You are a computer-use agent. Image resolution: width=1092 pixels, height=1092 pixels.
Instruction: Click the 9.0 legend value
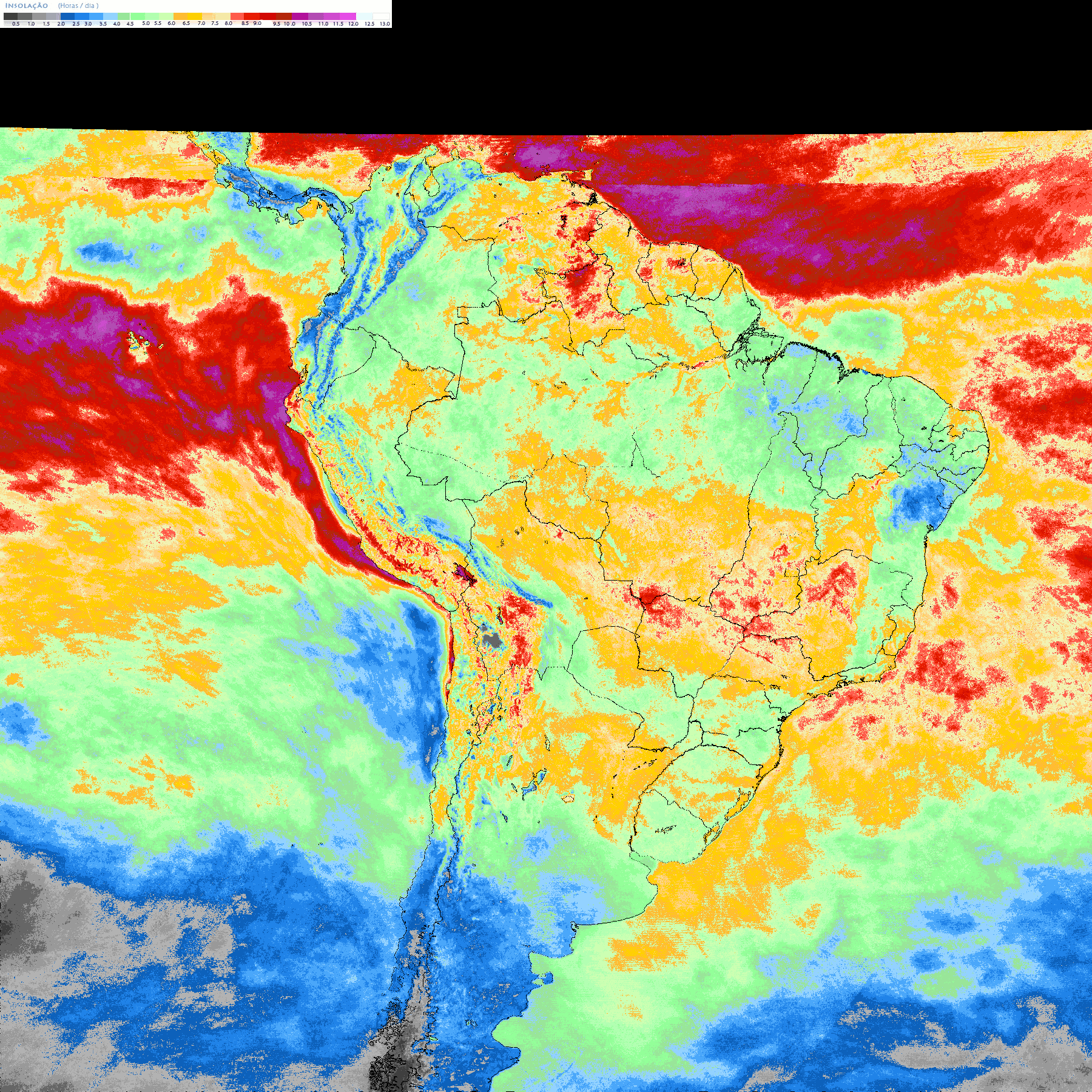click(257, 23)
